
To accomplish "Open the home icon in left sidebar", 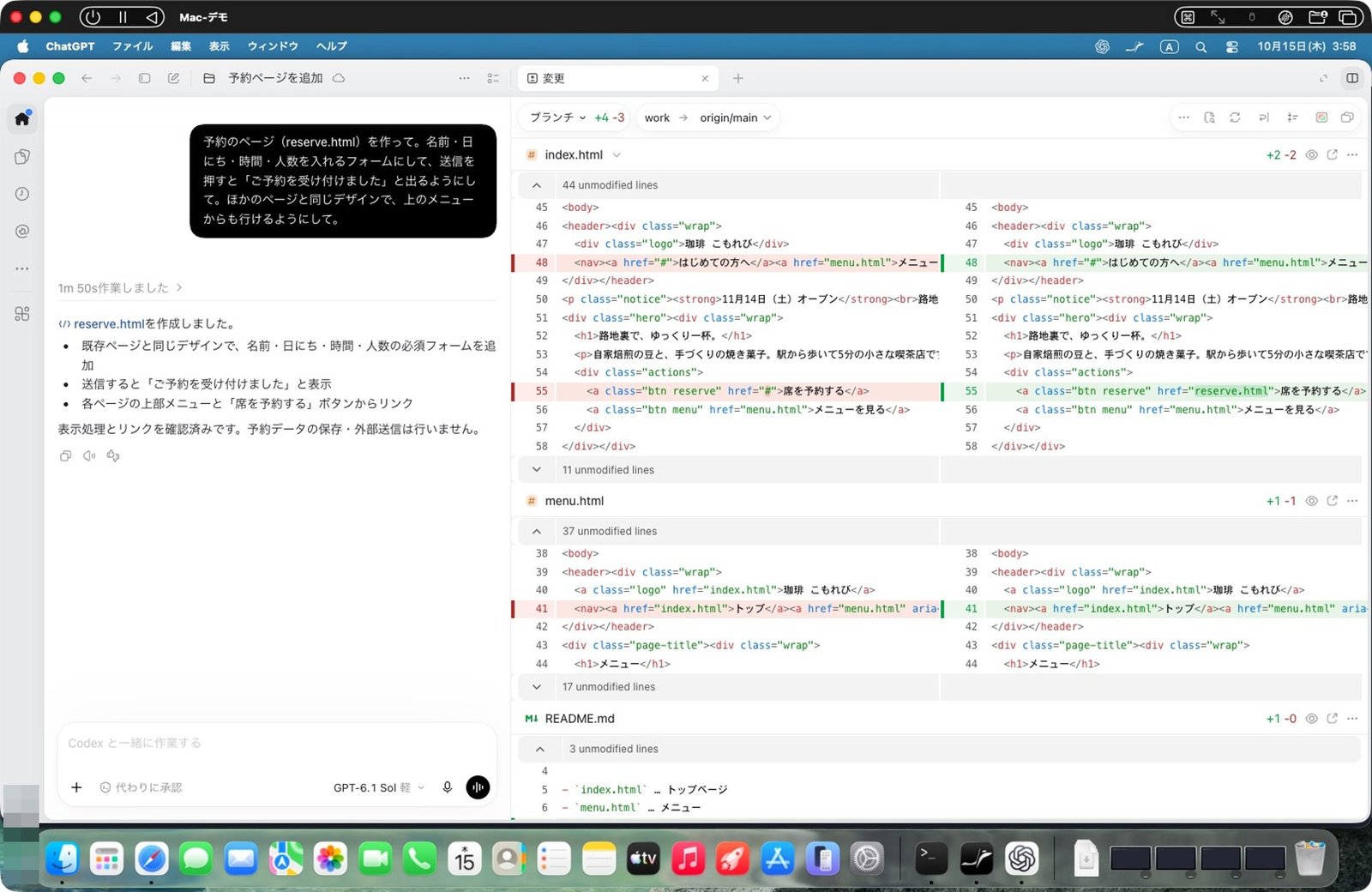I will [22, 118].
